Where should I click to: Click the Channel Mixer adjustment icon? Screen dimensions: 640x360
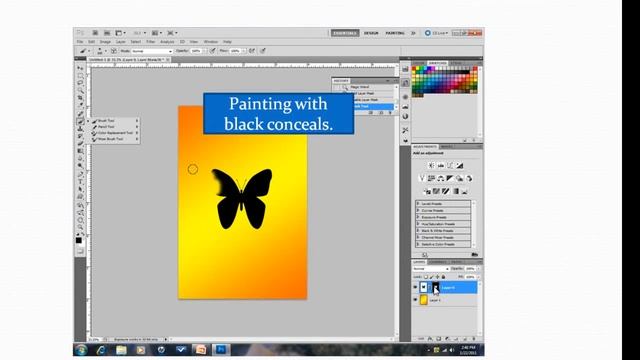pyautogui.click(x=469, y=178)
